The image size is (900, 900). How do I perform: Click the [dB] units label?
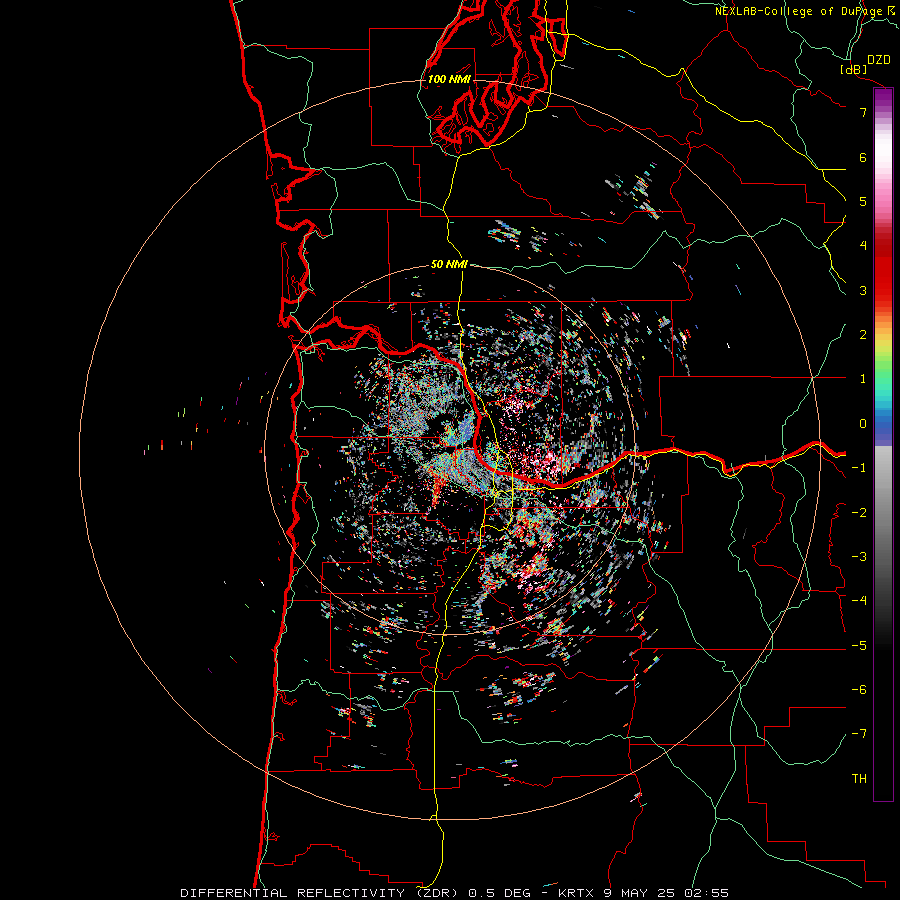(x=854, y=69)
